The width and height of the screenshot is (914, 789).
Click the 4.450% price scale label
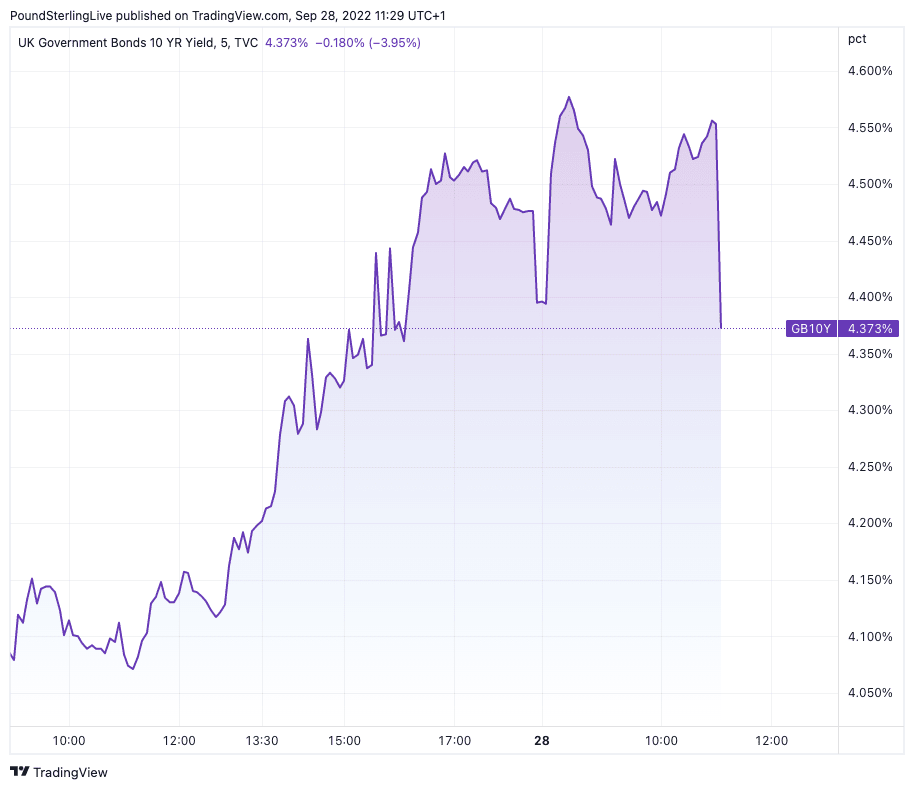coord(868,241)
